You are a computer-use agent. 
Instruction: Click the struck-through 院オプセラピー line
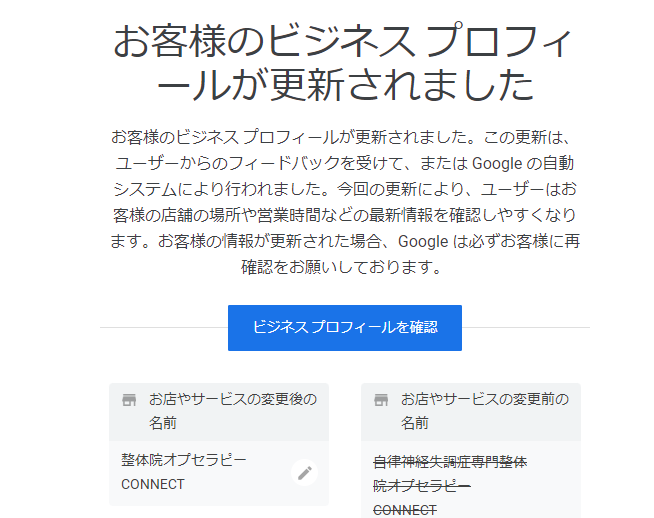pyautogui.click(x=422, y=486)
